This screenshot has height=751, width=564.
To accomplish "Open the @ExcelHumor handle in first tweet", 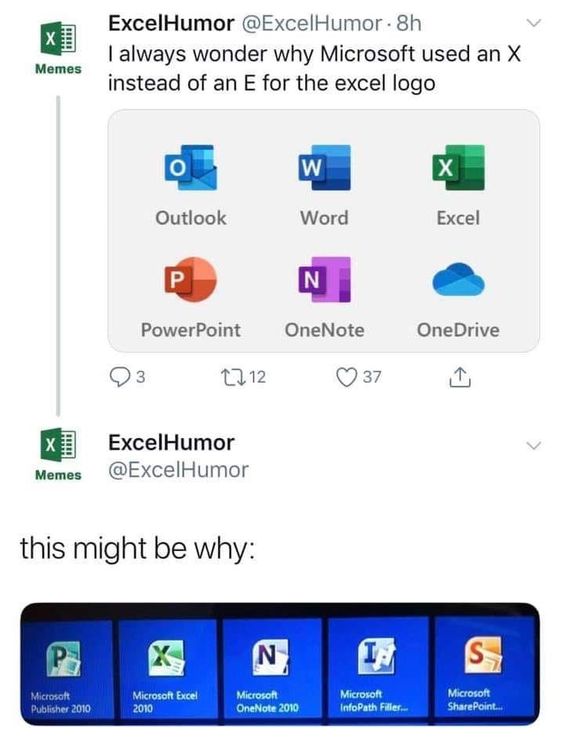I will [312, 23].
